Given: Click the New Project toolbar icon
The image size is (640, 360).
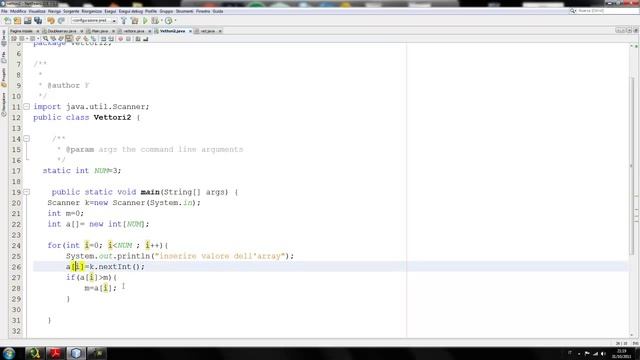Looking at the screenshot, I should click(18, 20).
